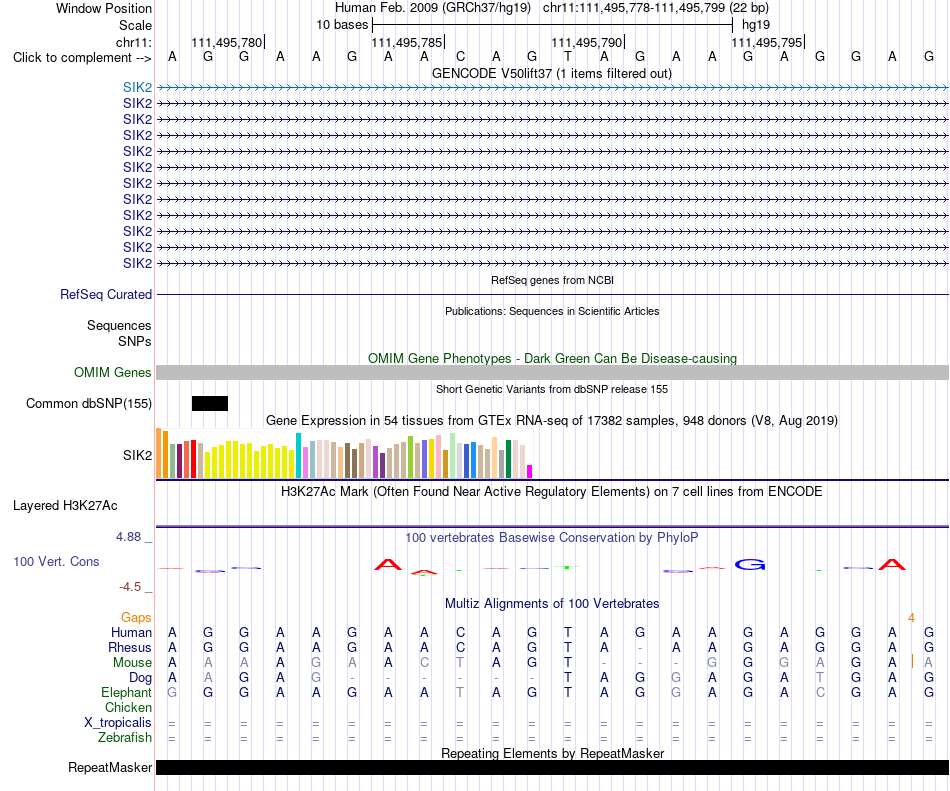Click the magenta GTEx expression bar

pyautogui.click(x=530, y=472)
